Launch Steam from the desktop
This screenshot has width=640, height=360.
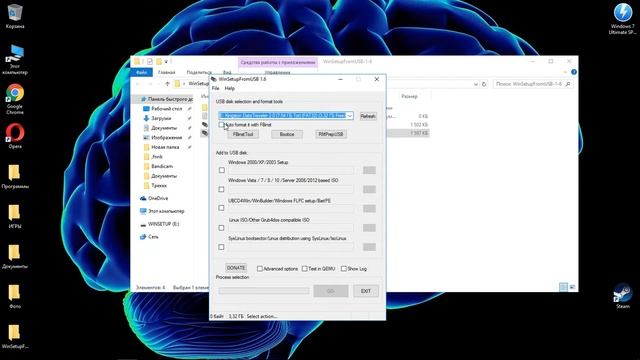pyautogui.click(x=622, y=296)
